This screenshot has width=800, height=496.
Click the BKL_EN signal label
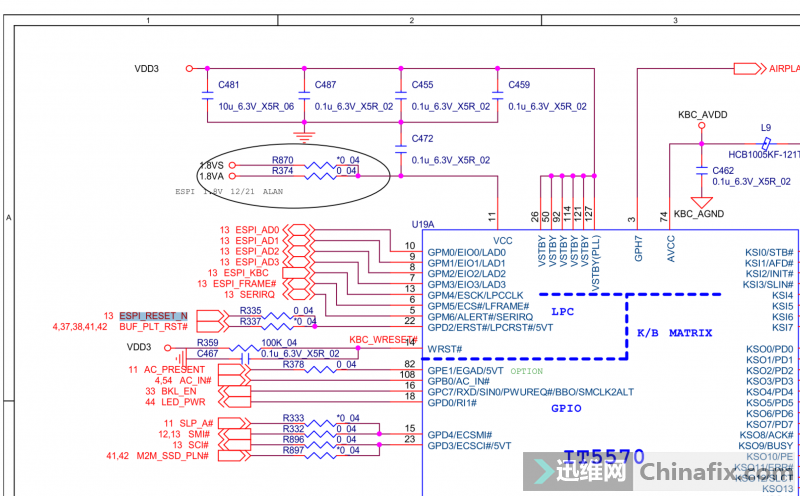point(179,391)
